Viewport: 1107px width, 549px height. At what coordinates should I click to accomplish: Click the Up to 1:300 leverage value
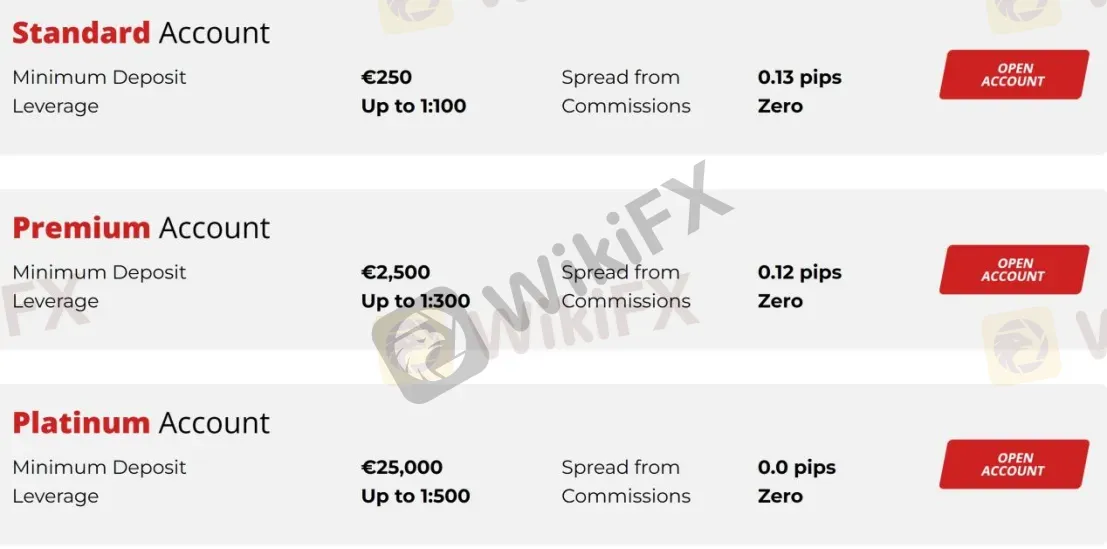coord(415,301)
